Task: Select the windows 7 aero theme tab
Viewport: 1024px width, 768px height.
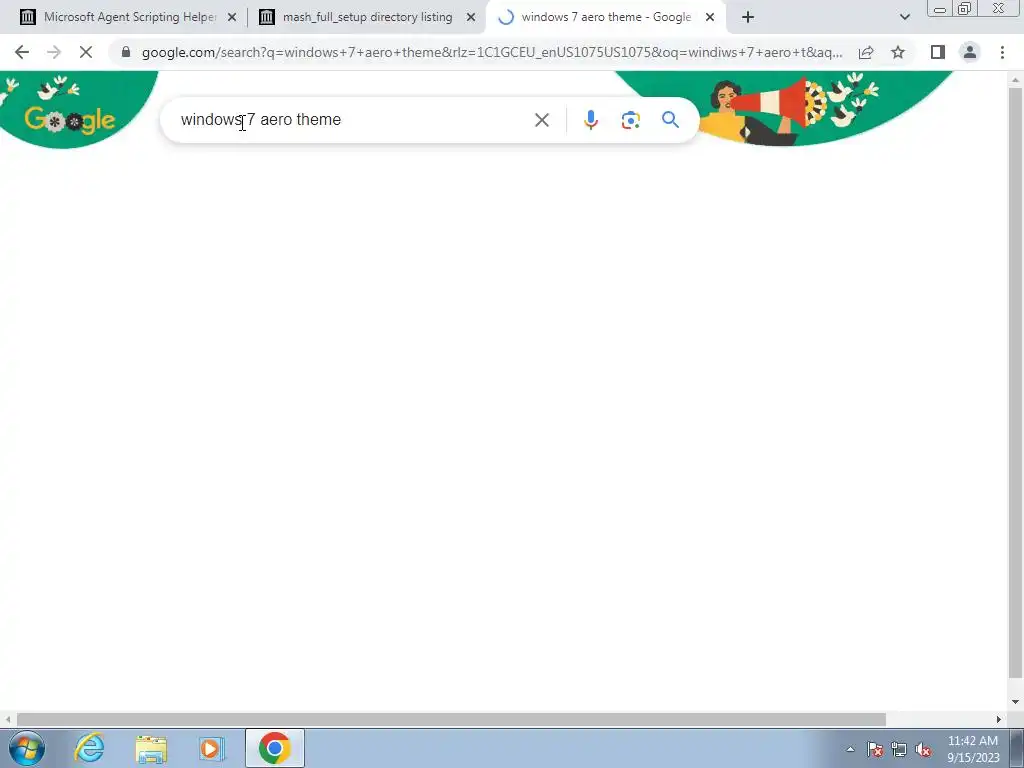Action: point(605,17)
